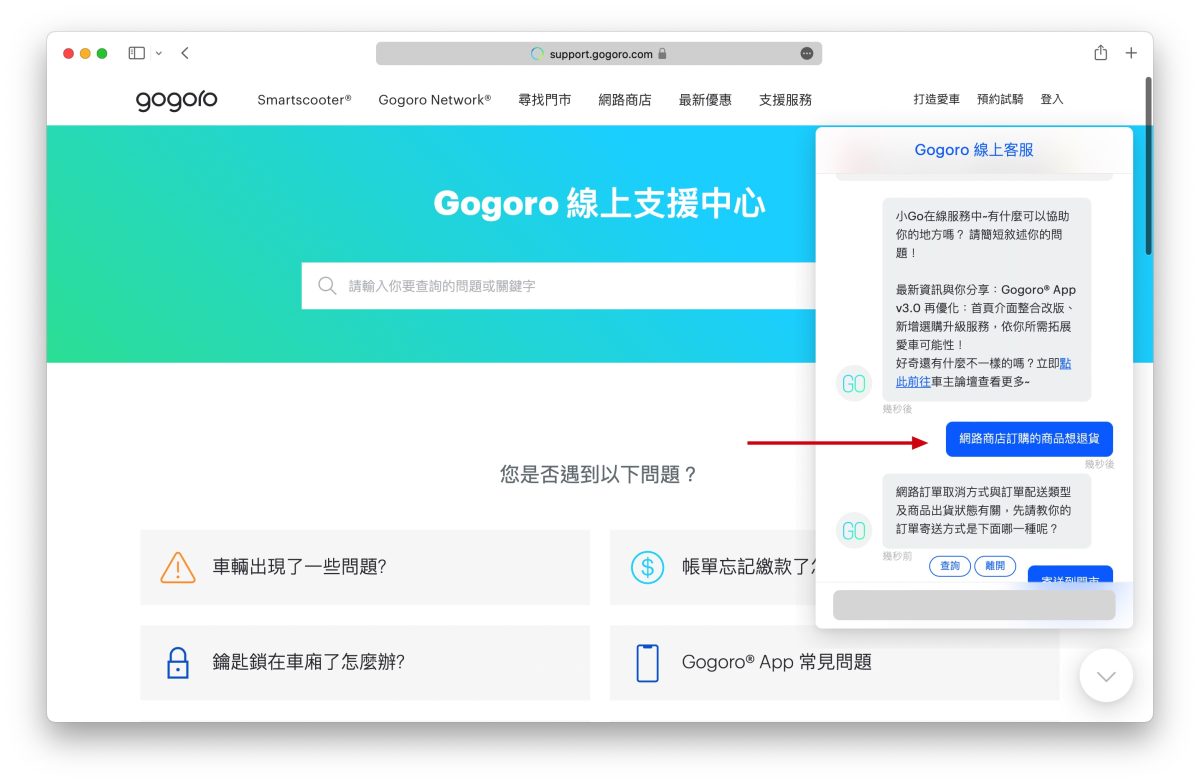1200x784 pixels.
Task: Open 支援服務 in the navigation
Action: (785, 100)
